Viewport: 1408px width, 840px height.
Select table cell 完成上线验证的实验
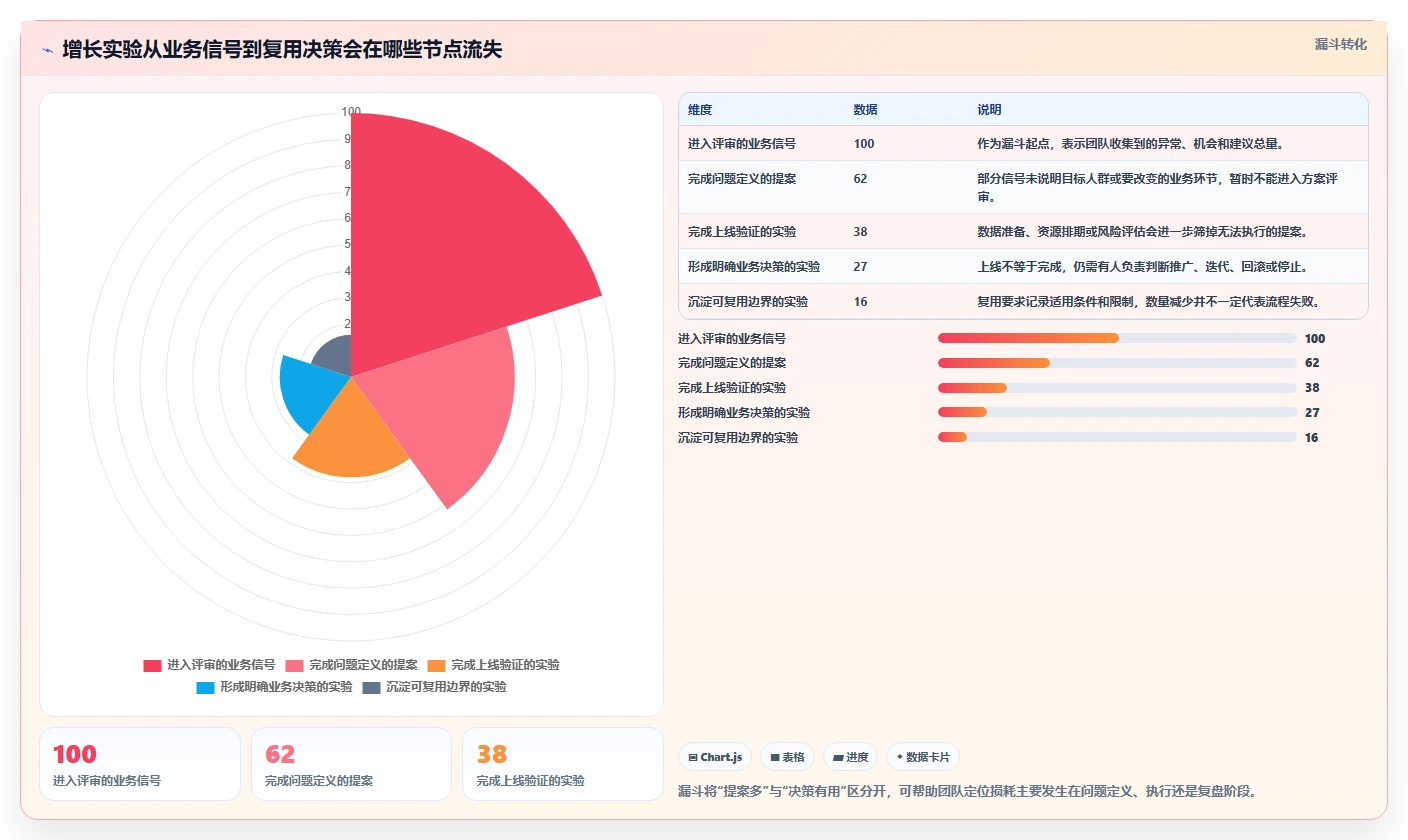coord(742,232)
